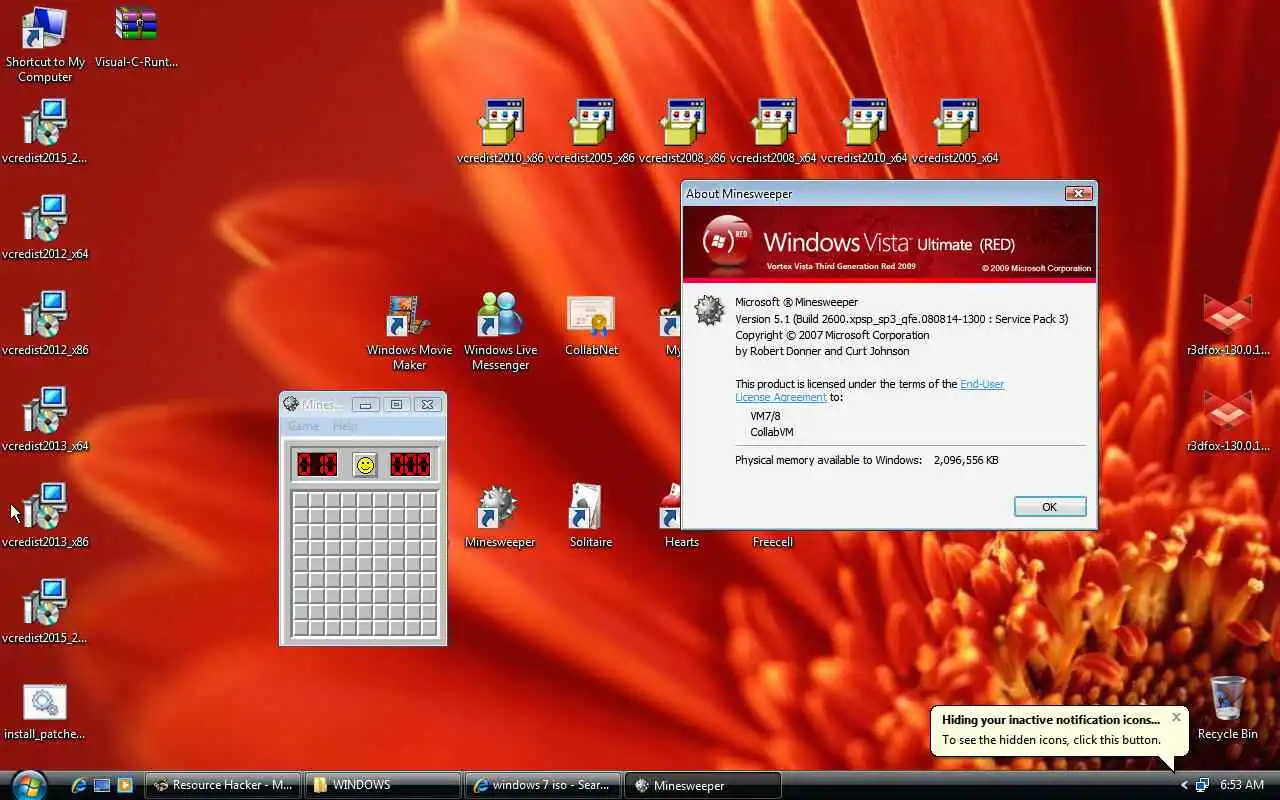Screen dimensions: 1280x800
Task: Select the vcredist2008_x86 installer icon
Action: tap(682, 132)
